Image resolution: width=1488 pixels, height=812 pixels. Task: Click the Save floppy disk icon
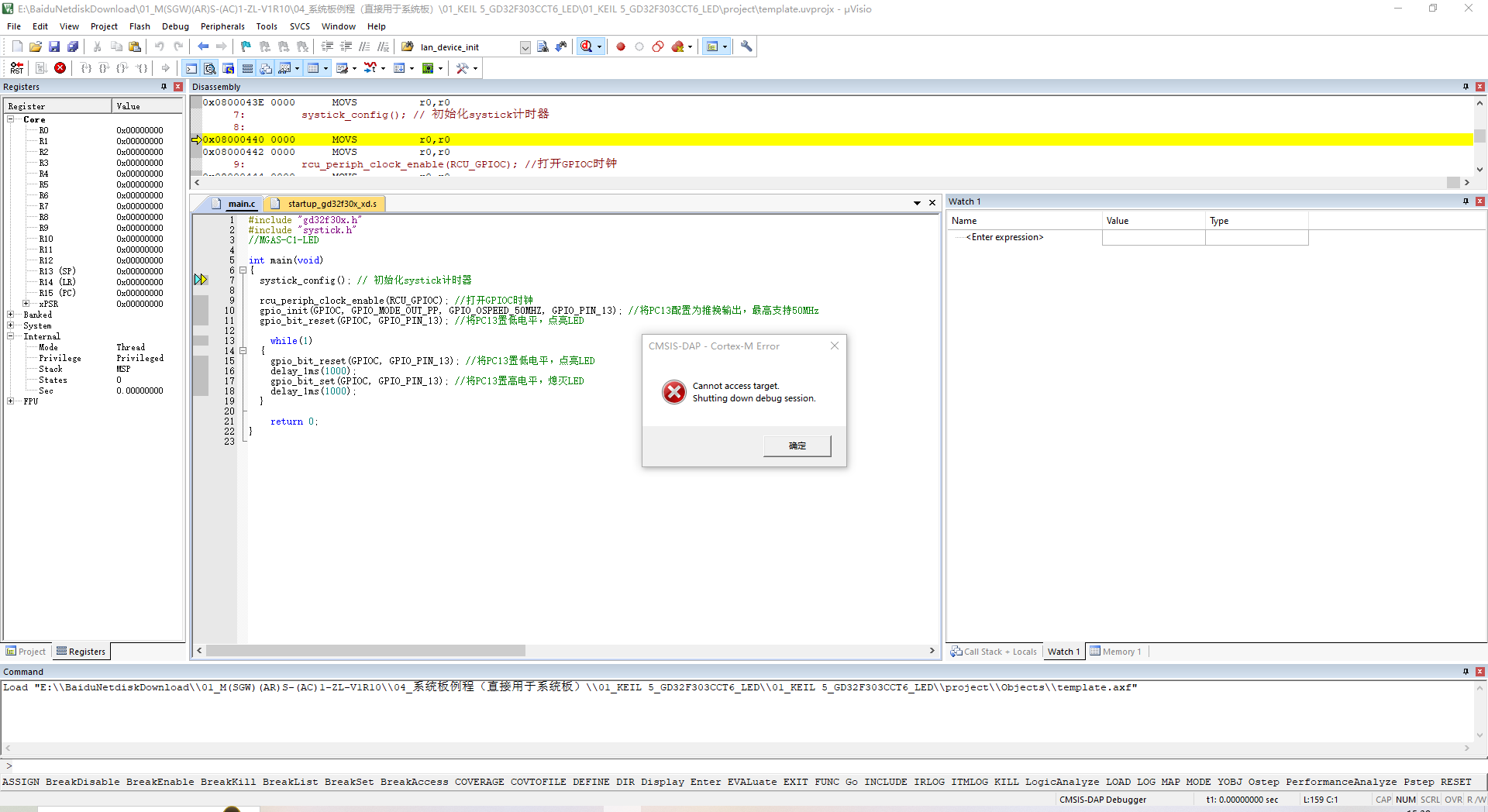(54, 46)
